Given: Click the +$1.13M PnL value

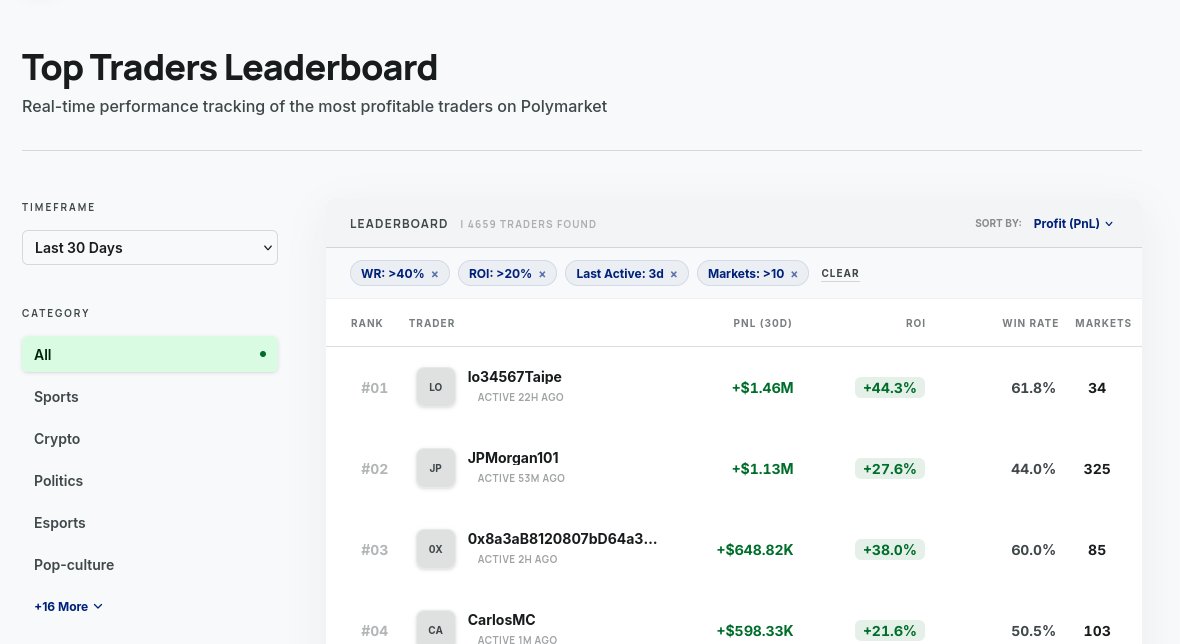Looking at the screenshot, I should (x=762, y=469).
